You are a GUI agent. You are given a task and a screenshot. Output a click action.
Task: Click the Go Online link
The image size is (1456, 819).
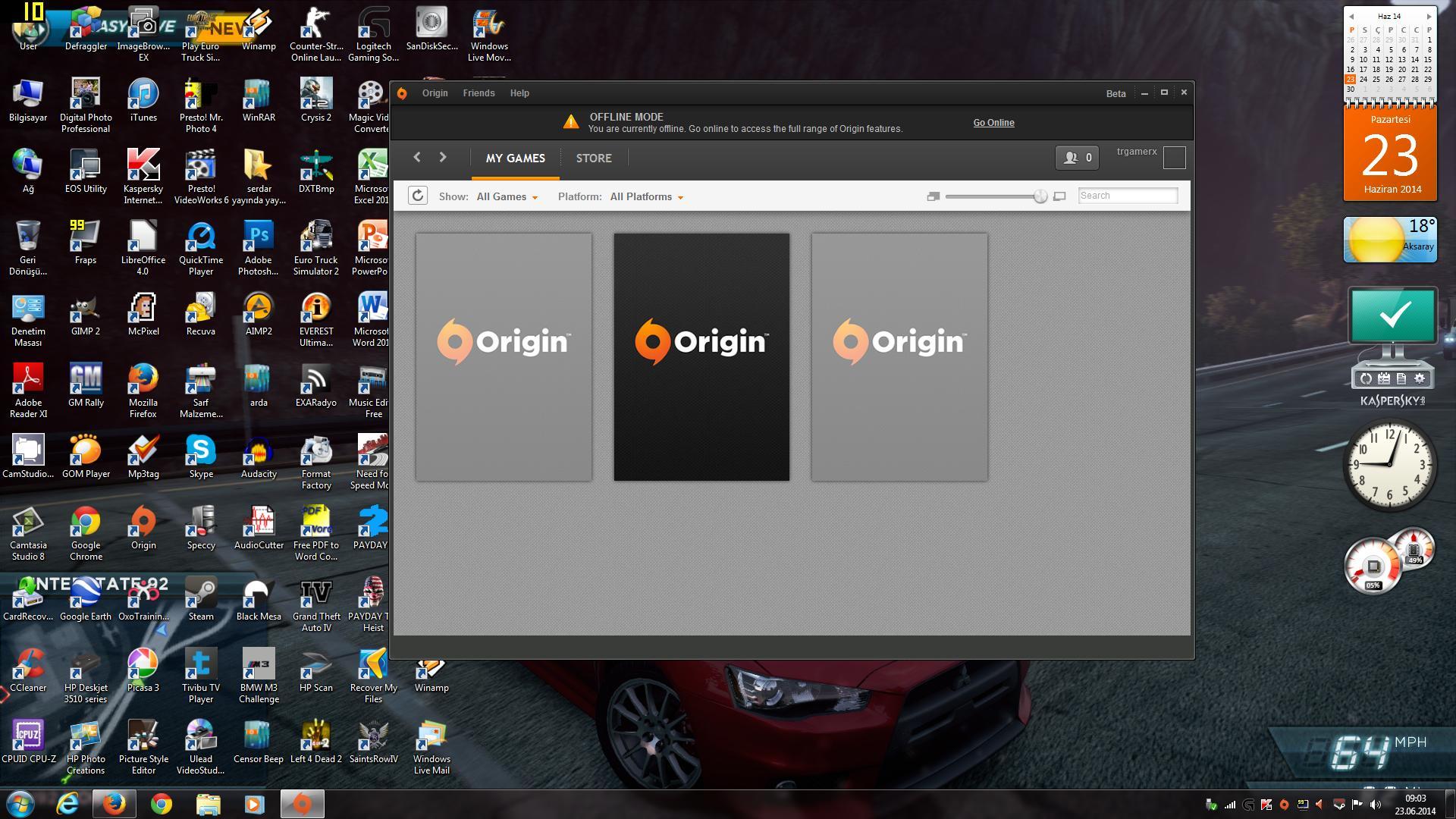click(993, 123)
